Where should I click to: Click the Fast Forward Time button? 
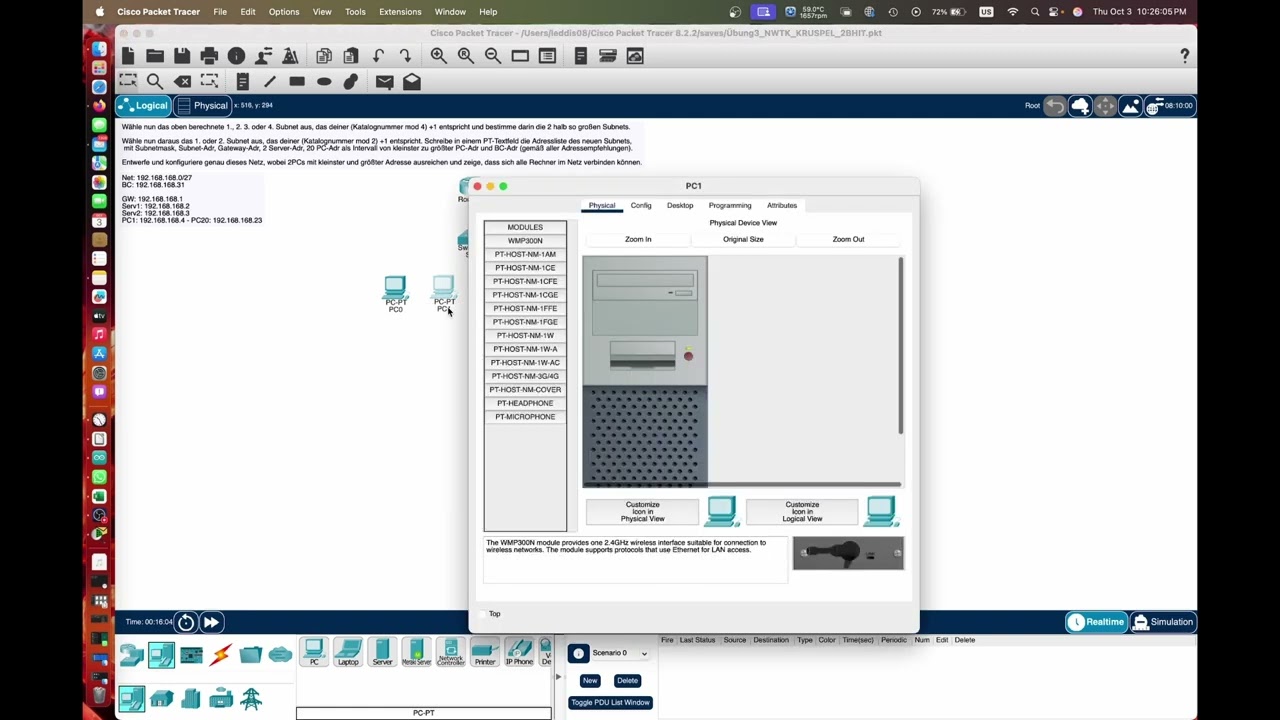click(211, 622)
